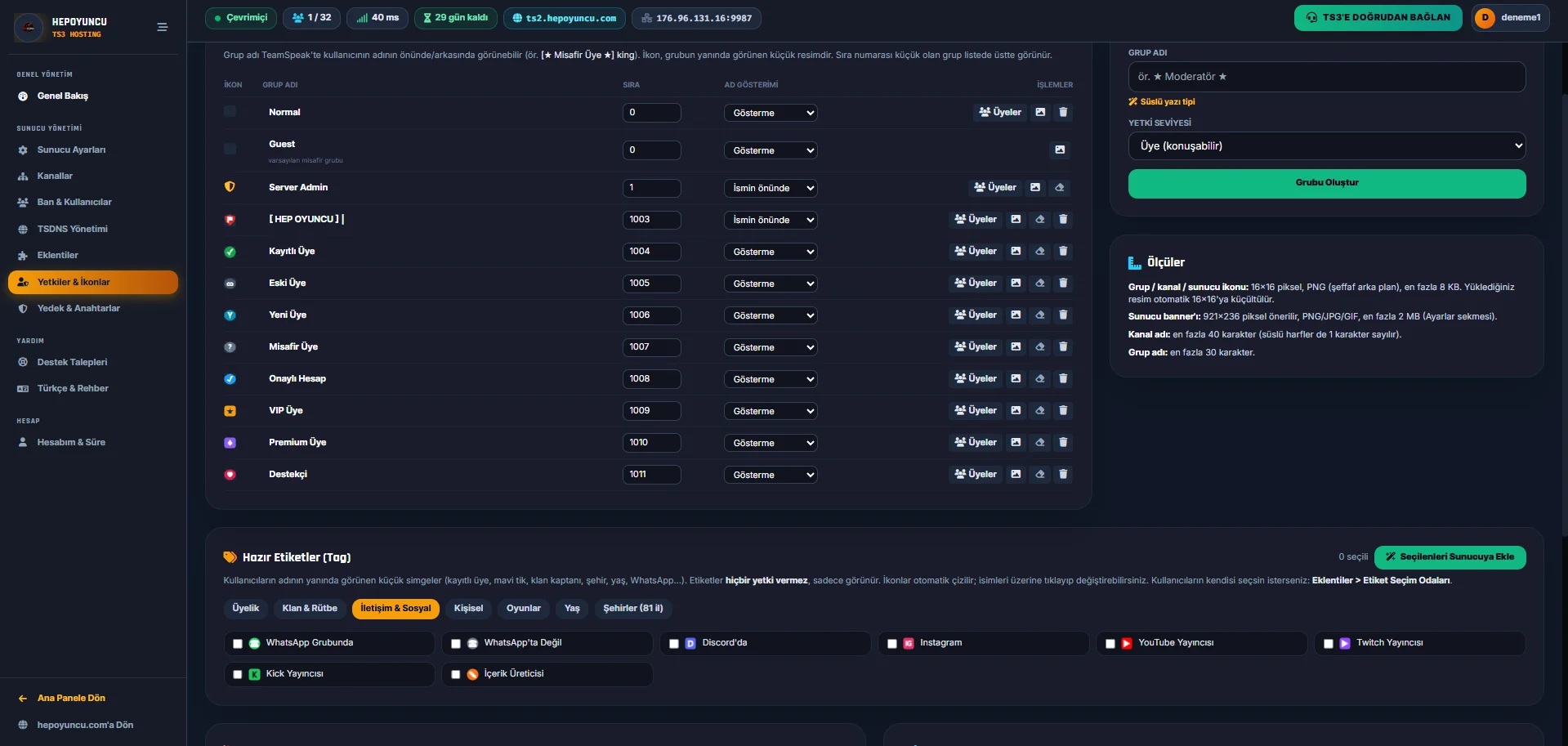Open Ad Gösterimi dropdown for Normal group
Image resolution: width=1568 pixels, height=746 pixels.
771,114
